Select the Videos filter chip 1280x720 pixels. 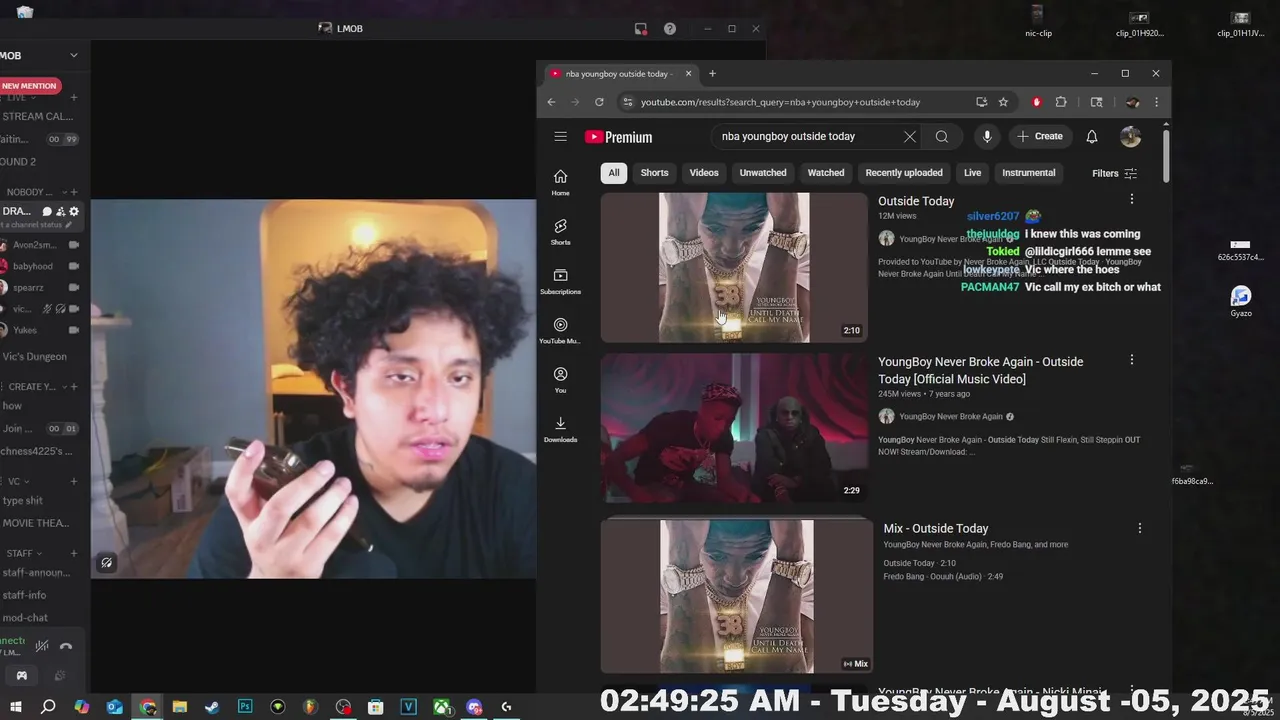[704, 173]
